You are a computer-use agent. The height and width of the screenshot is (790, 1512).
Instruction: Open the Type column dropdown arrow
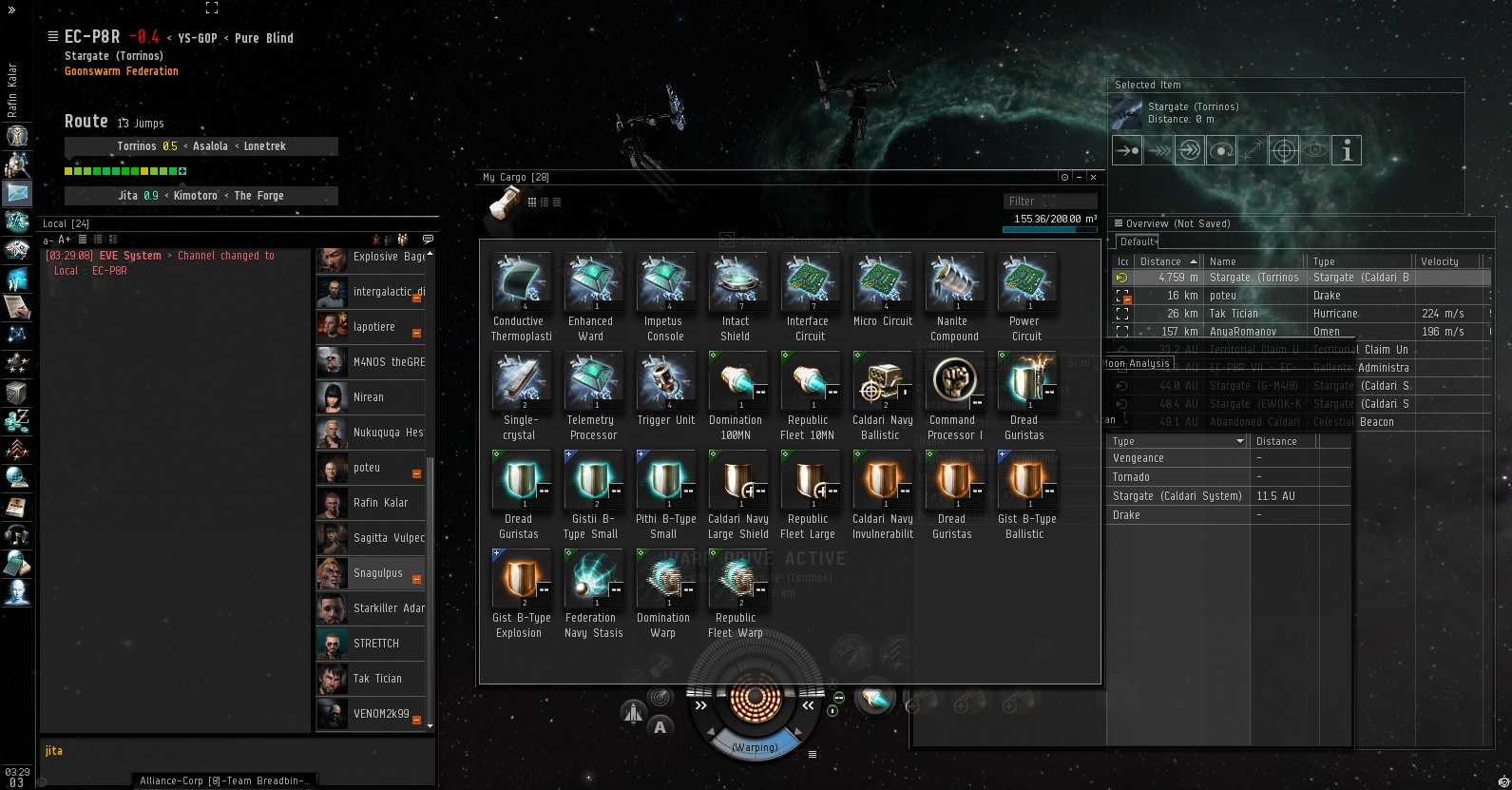point(1240,441)
